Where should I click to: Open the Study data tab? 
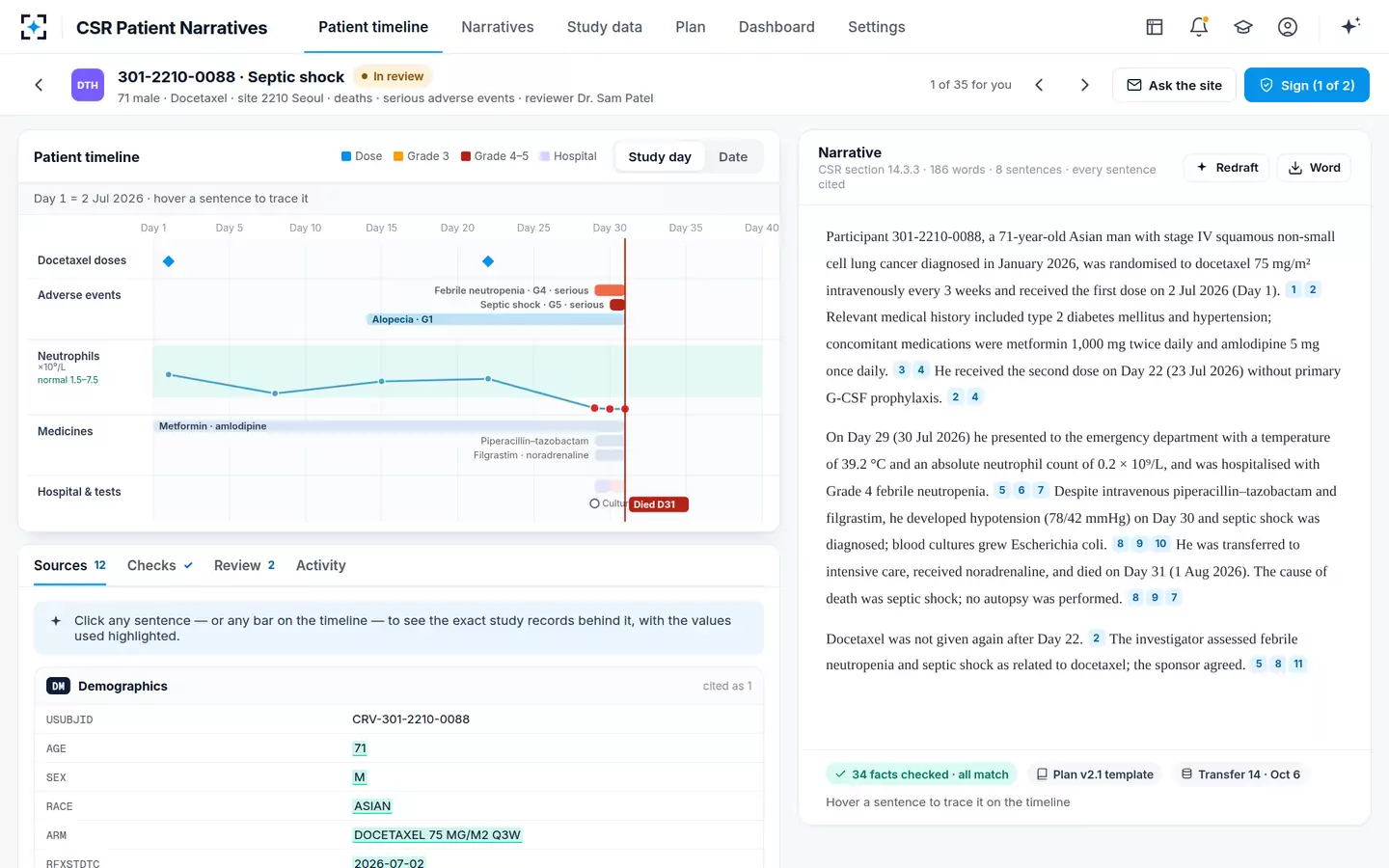(x=605, y=27)
